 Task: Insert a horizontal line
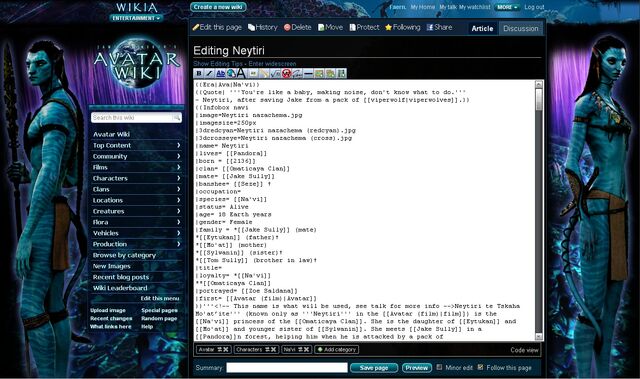tap(309, 73)
